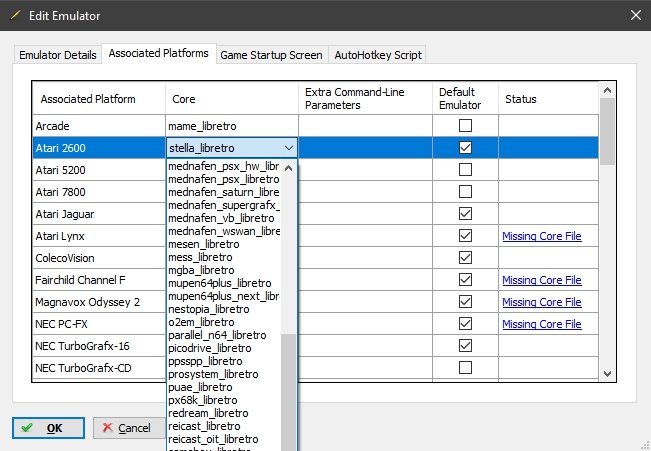Click the dropdown list scroll-up arrow
Viewport: 651px width, 451px height.
289,168
